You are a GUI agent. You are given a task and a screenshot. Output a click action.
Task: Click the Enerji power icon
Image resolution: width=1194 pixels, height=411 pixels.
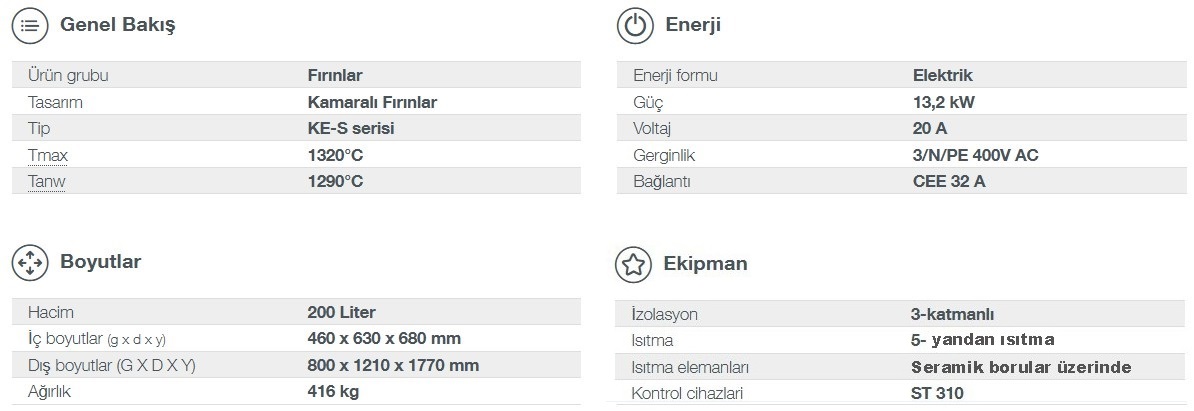coord(634,26)
